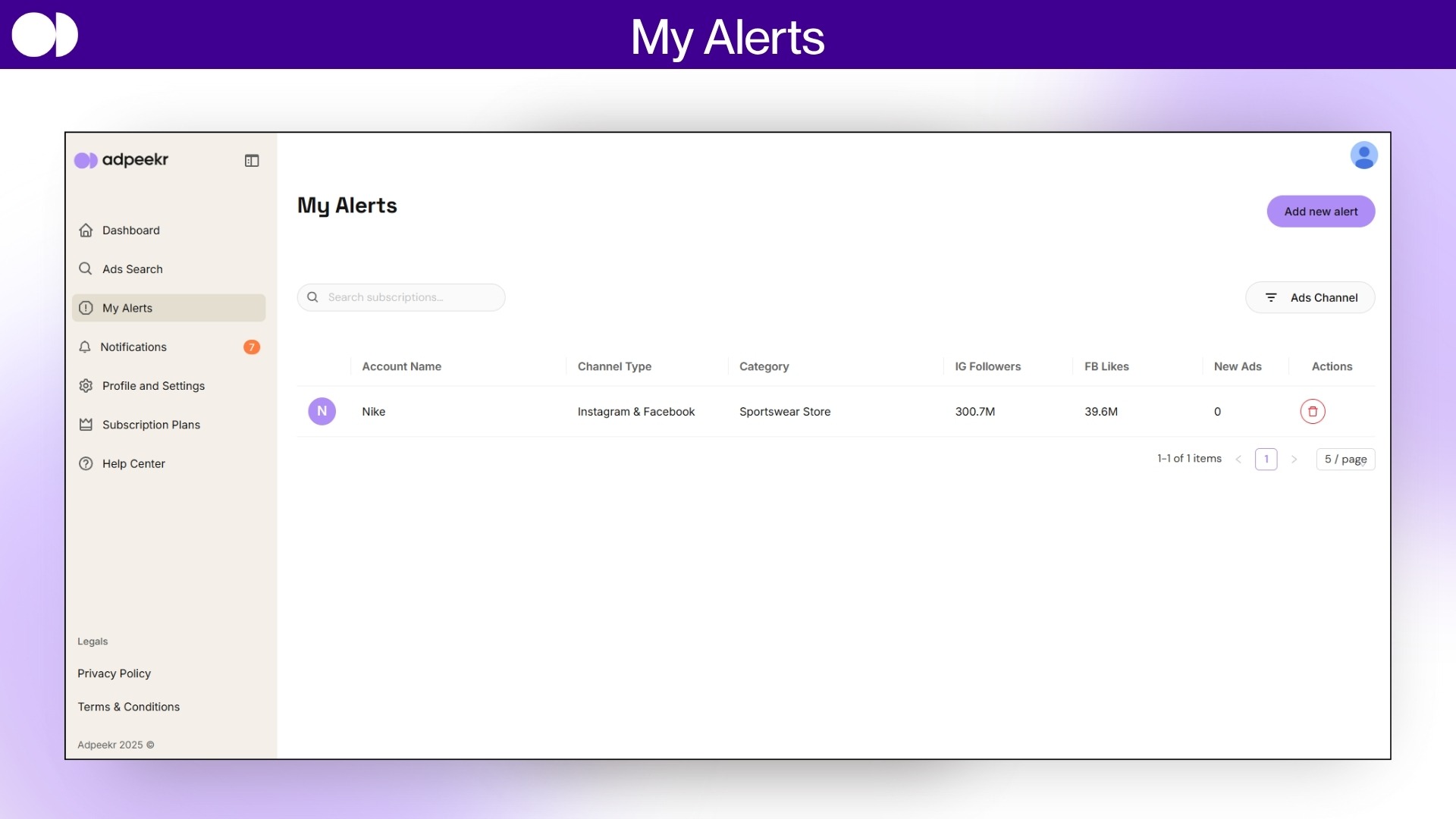Screen dimensions: 1456x819
Task: Select My Alerts in the navigation menu
Action: pyautogui.click(x=127, y=308)
